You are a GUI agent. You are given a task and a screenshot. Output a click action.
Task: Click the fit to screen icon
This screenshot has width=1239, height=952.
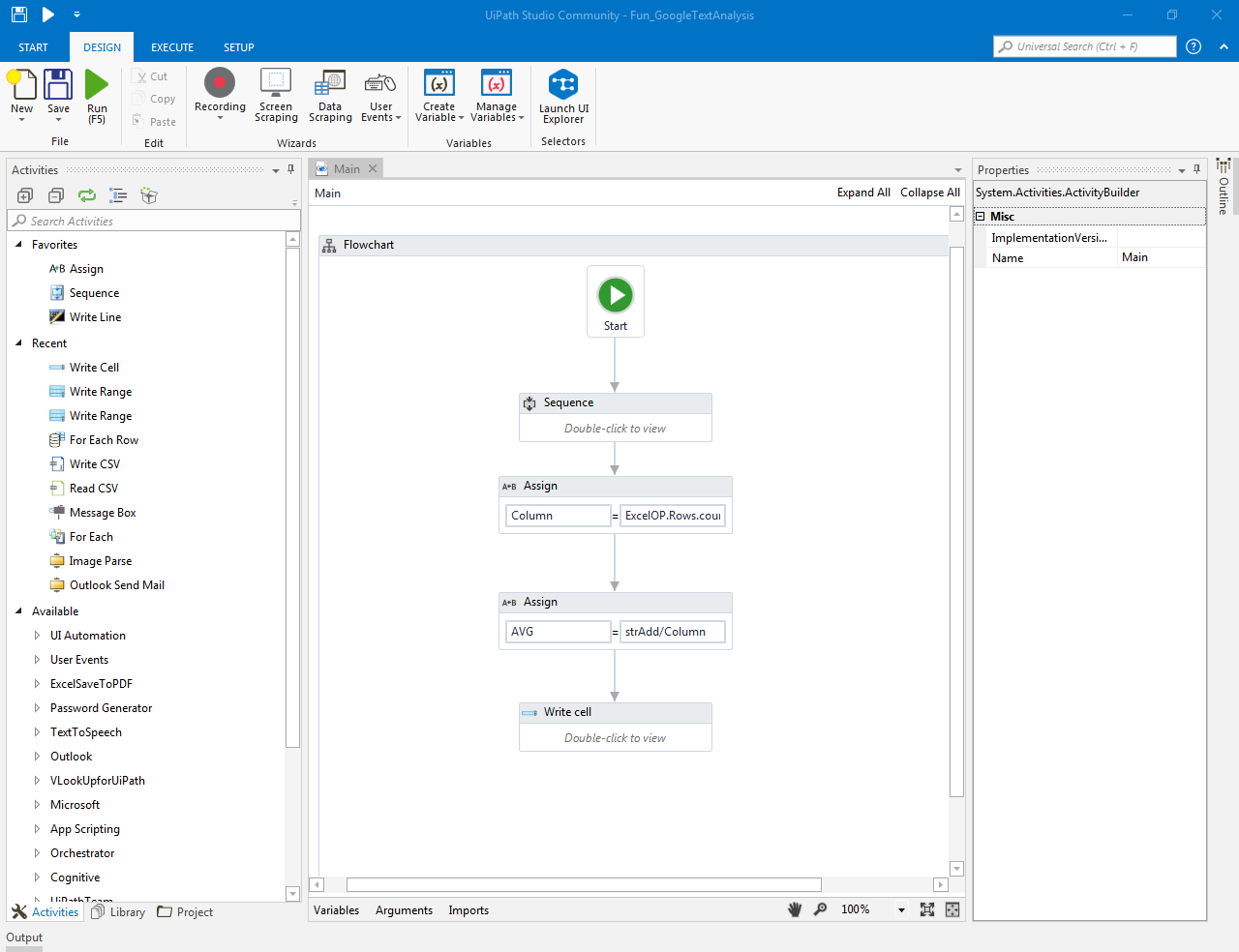pyautogui.click(x=927, y=909)
